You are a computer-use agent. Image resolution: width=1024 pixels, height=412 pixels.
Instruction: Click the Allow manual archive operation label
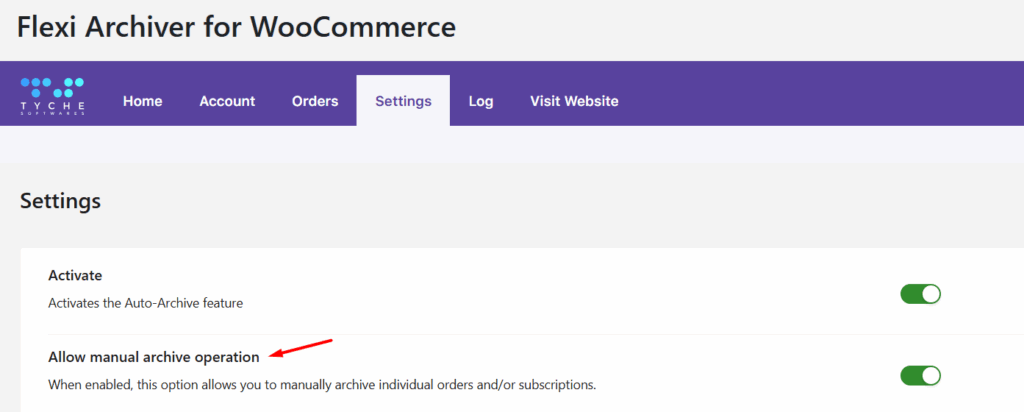click(x=153, y=356)
